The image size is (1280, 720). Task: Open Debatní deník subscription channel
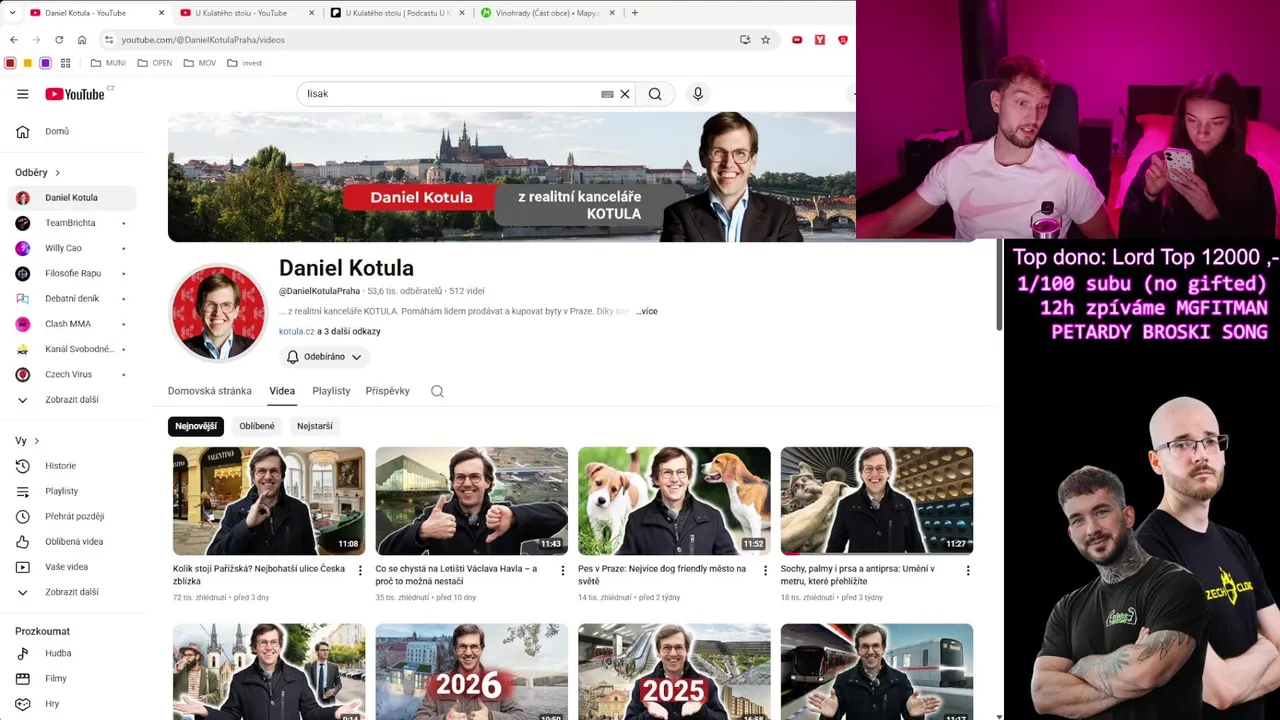click(x=72, y=299)
